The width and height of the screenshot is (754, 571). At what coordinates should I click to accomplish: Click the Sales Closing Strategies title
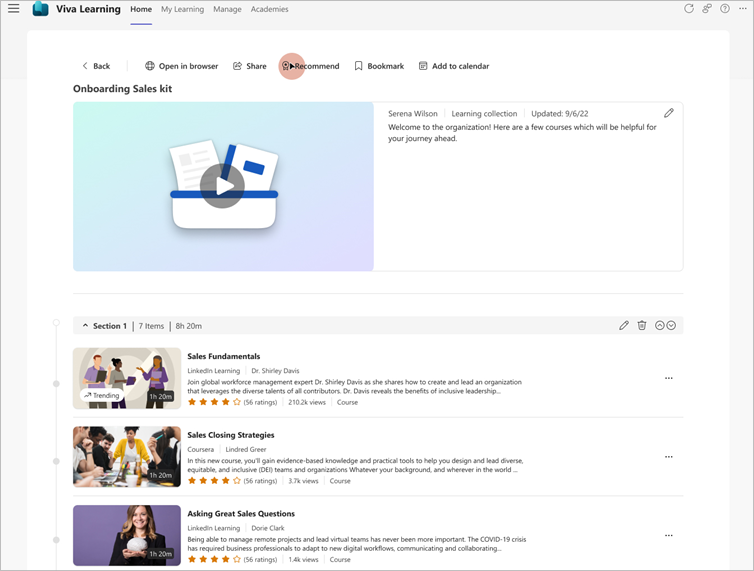tap(231, 435)
